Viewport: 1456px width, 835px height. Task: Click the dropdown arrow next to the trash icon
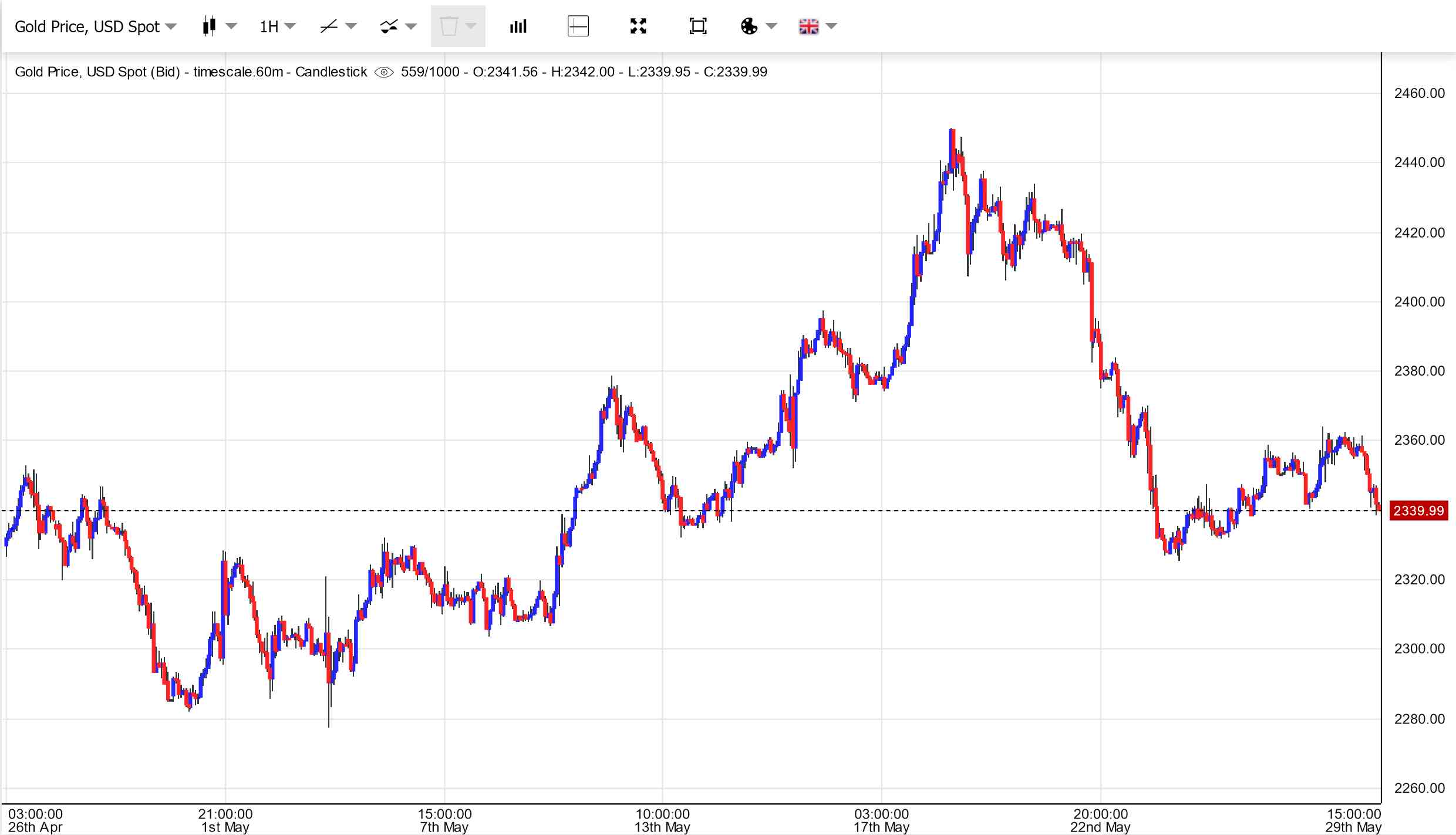[471, 26]
